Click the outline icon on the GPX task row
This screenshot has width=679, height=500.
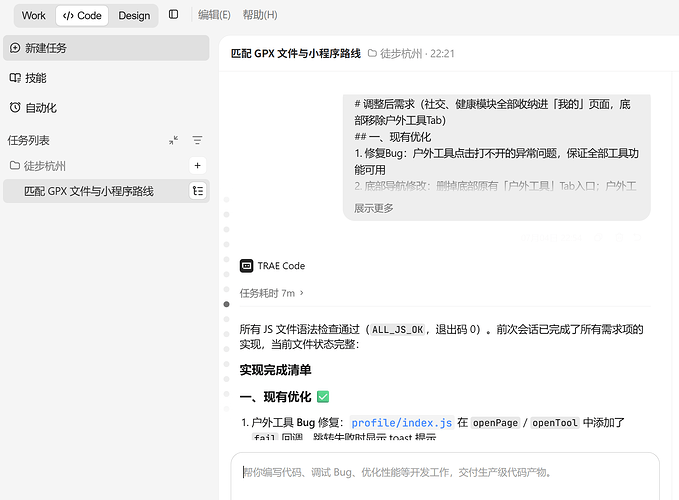point(197,191)
